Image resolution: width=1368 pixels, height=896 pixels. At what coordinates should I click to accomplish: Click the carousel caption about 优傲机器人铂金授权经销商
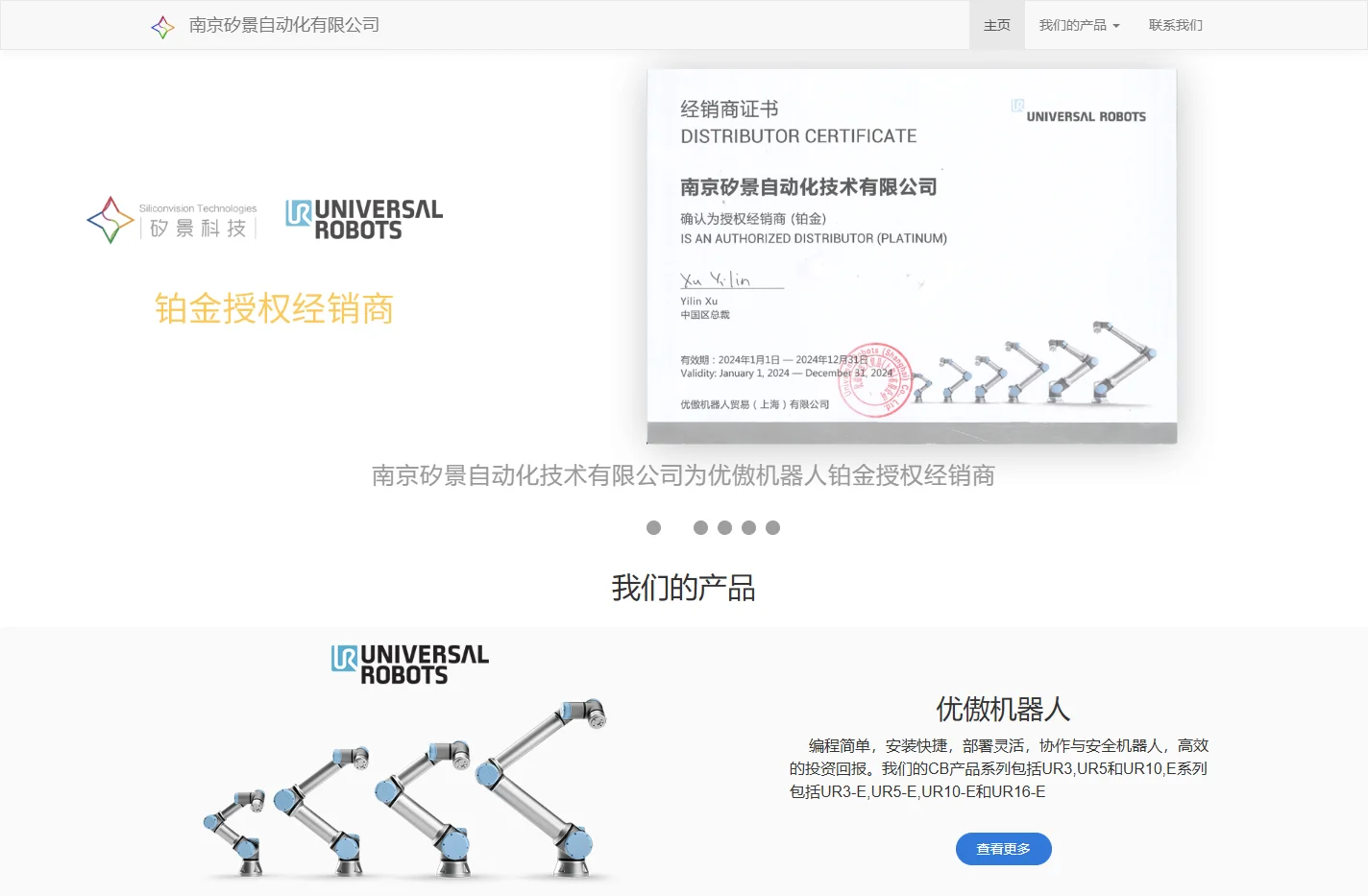click(683, 475)
